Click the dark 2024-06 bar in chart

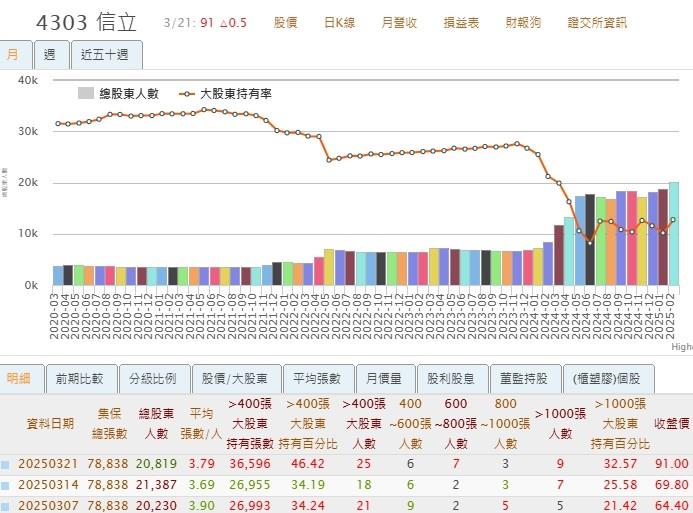(590, 239)
